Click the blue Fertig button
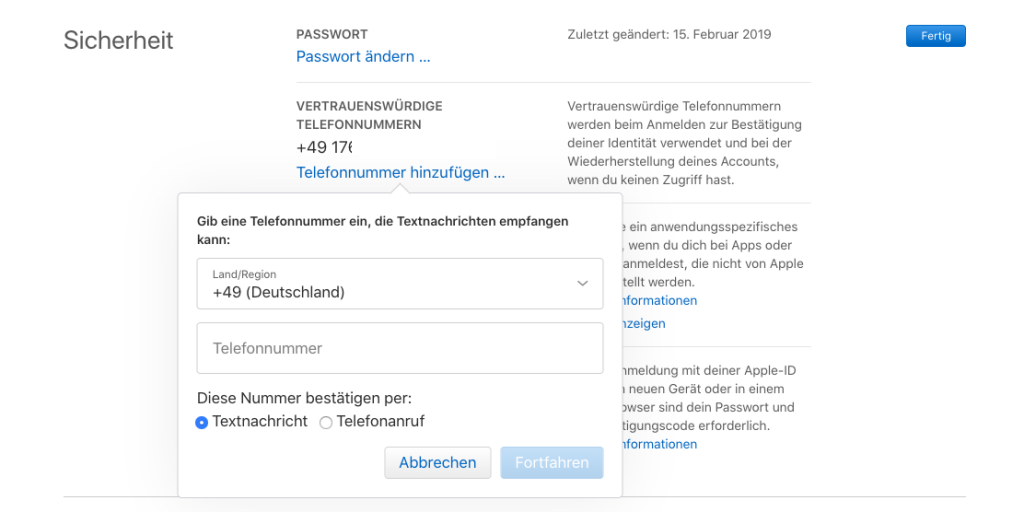This screenshot has height=512, width=1024. point(935,36)
